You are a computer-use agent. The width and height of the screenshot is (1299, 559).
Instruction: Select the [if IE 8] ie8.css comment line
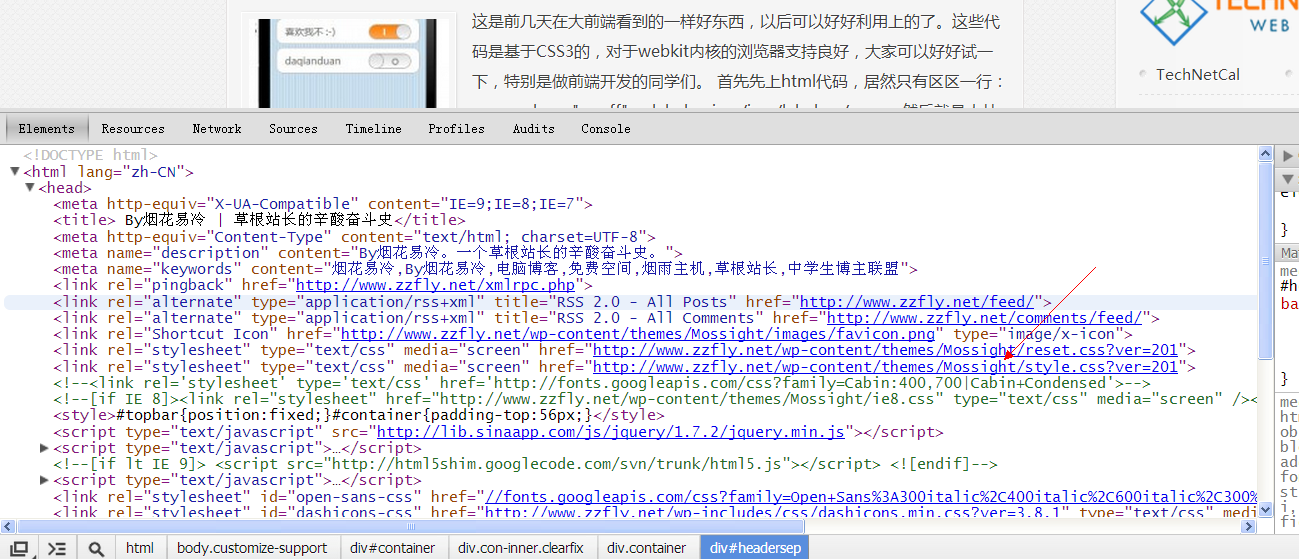point(655,399)
